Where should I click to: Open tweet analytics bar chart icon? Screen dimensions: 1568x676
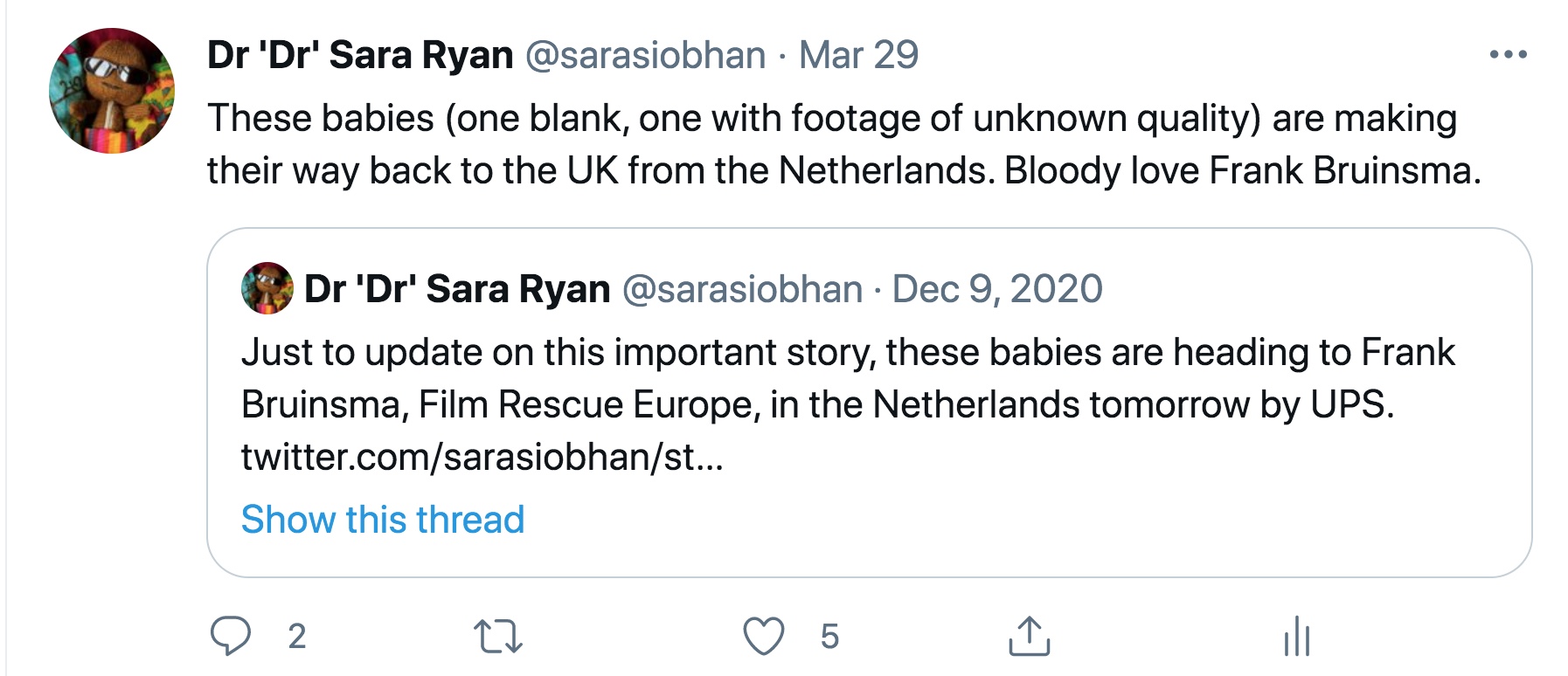click(x=1297, y=636)
